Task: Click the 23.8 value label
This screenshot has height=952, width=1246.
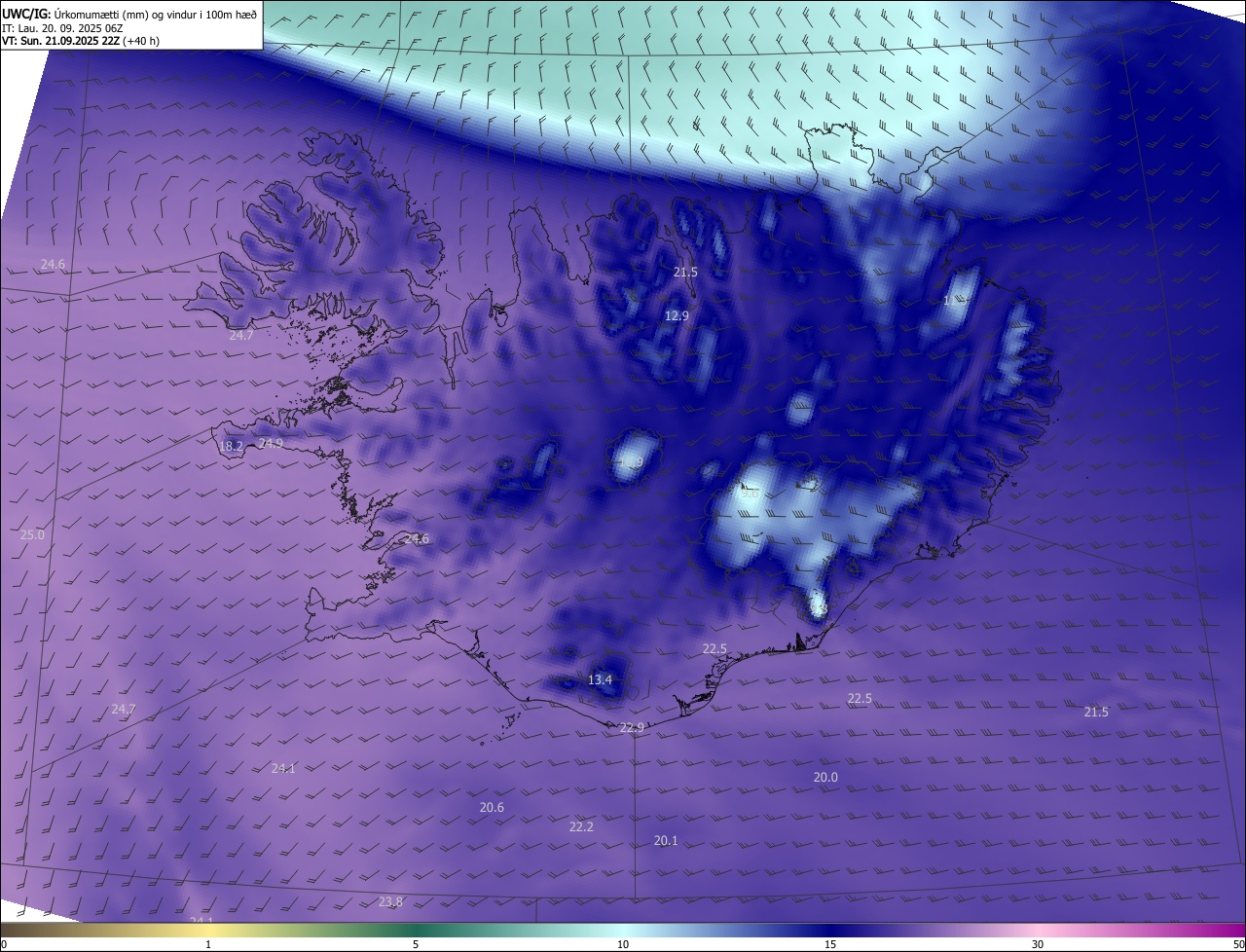Action: 390,901
